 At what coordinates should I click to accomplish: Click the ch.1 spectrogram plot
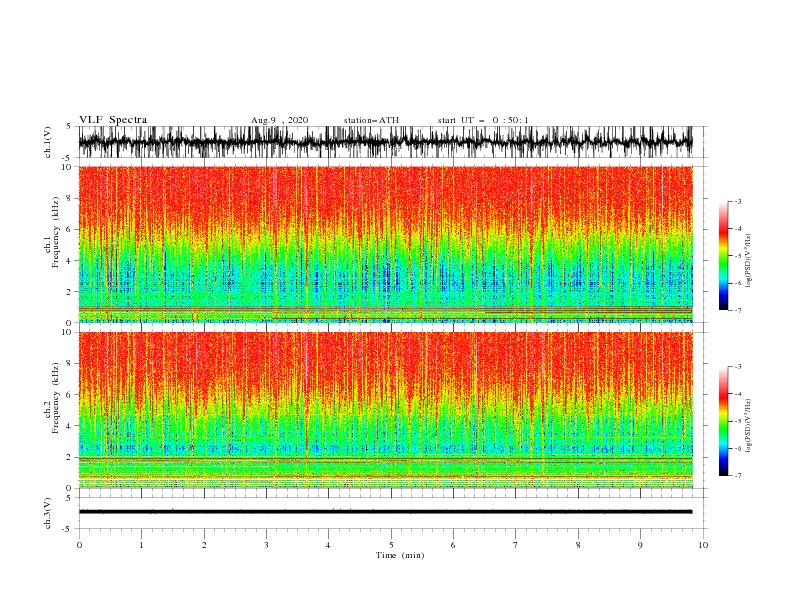tap(385, 244)
